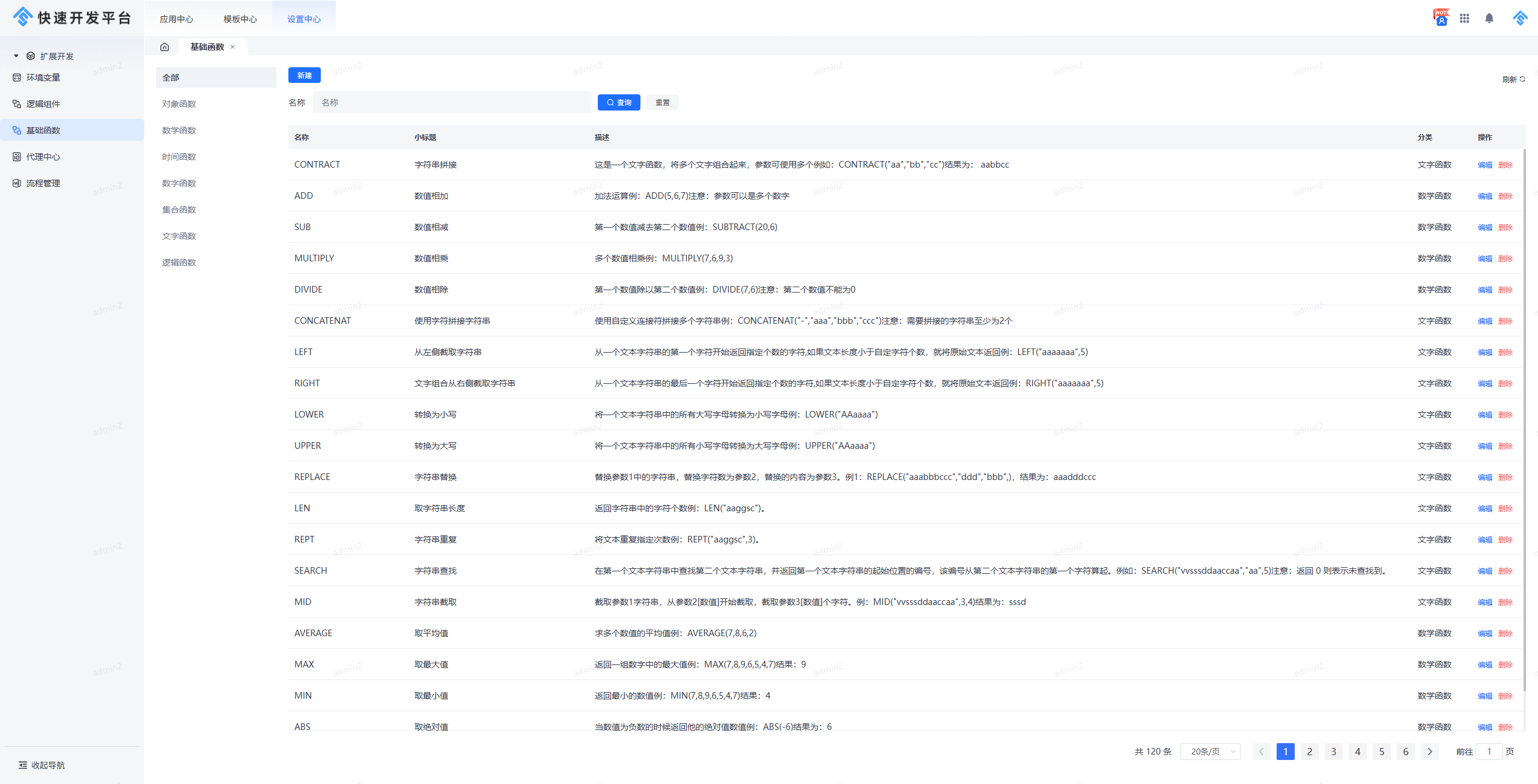1538x784 pixels.
Task: Click 编辑 link for the CONTRACT row
Action: [1485, 165]
